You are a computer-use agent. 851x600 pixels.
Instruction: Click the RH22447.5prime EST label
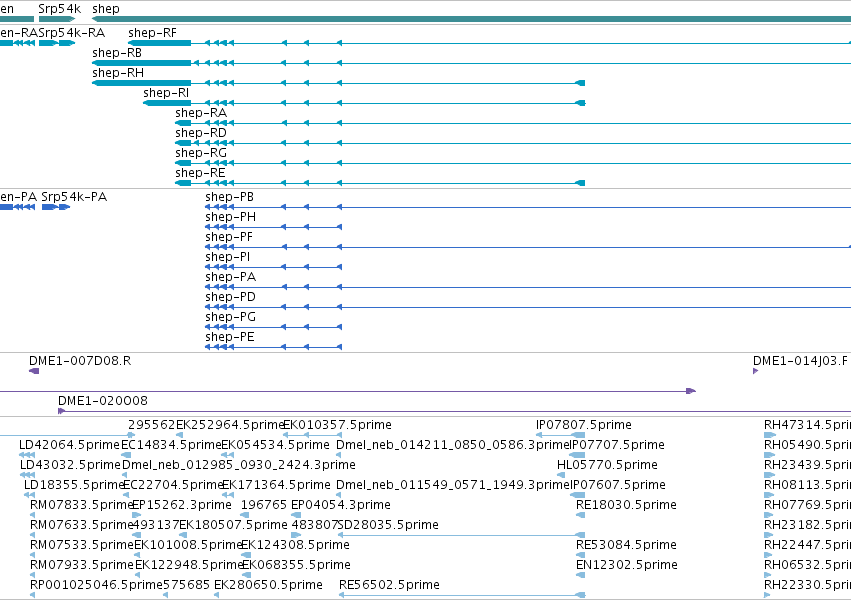point(807,545)
